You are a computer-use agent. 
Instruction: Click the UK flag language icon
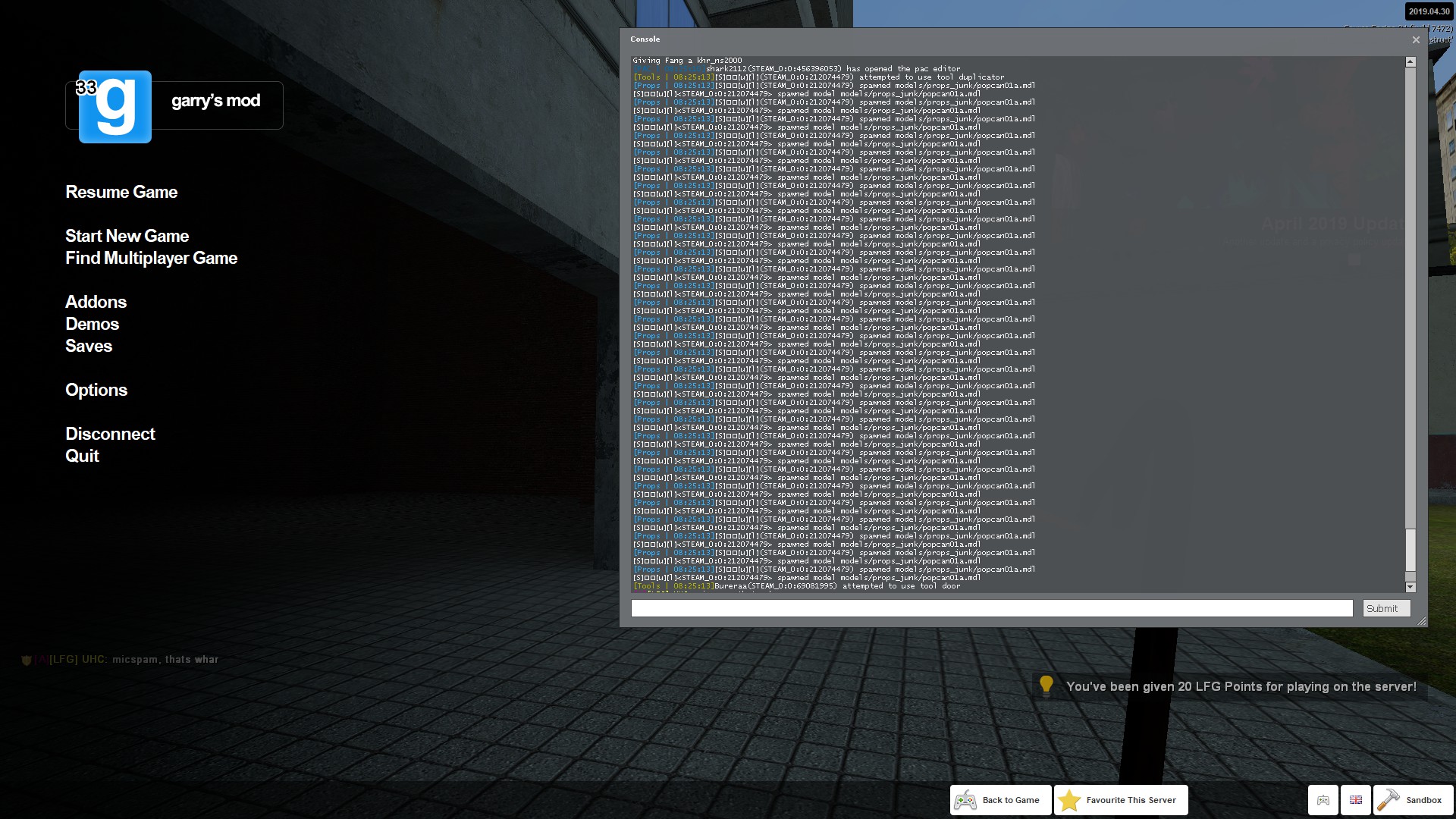[1356, 800]
